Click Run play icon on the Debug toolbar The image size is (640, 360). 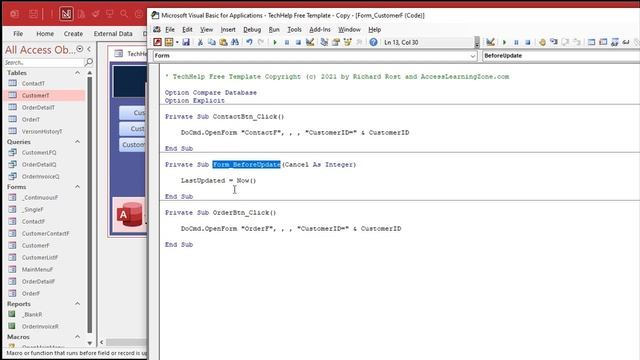point(504,42)
